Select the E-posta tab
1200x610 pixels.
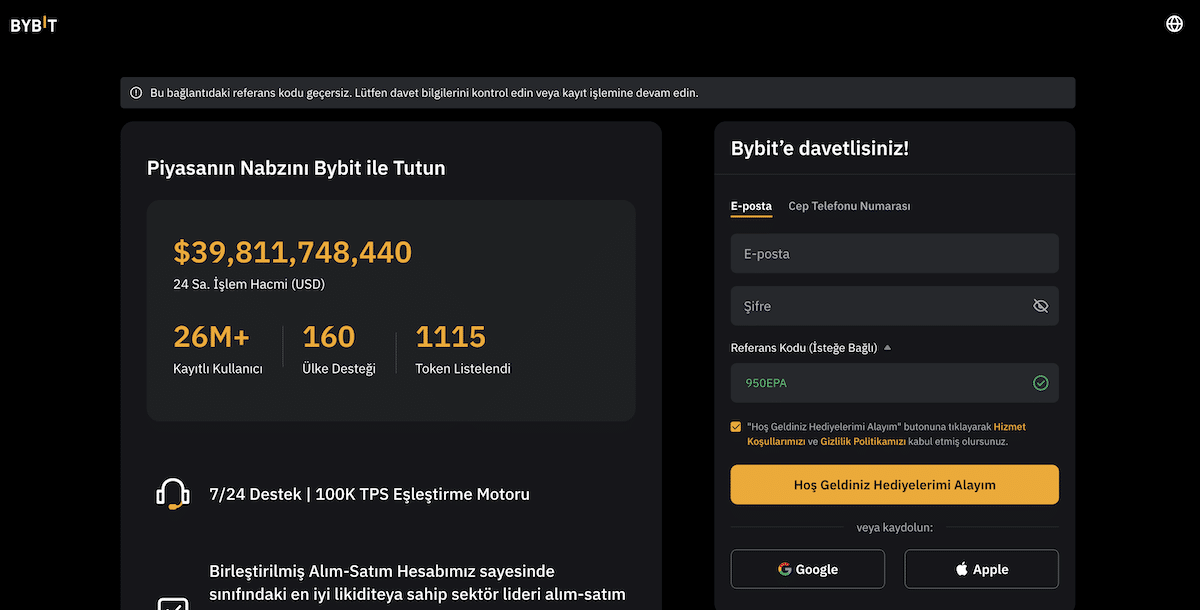[751, 206]
